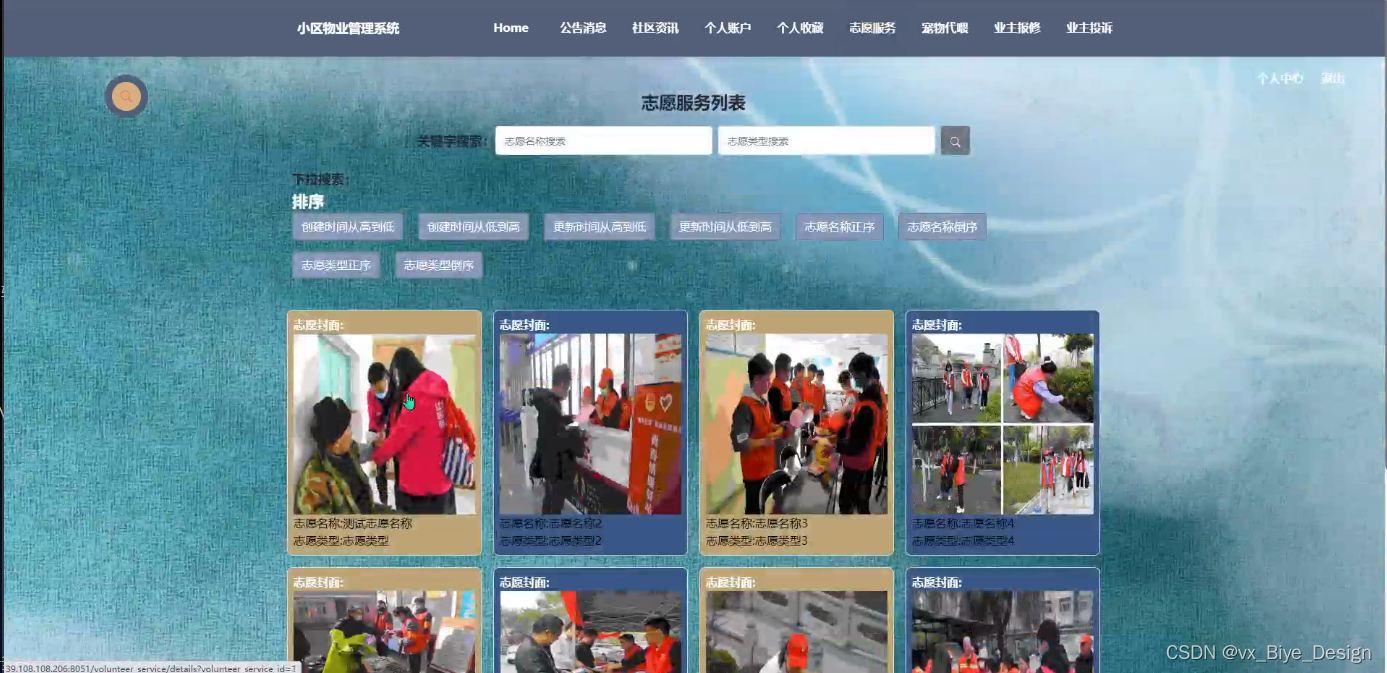Open the 志愿名称3 card cover image
This screenshot has height=673, width=1387.
797,424
